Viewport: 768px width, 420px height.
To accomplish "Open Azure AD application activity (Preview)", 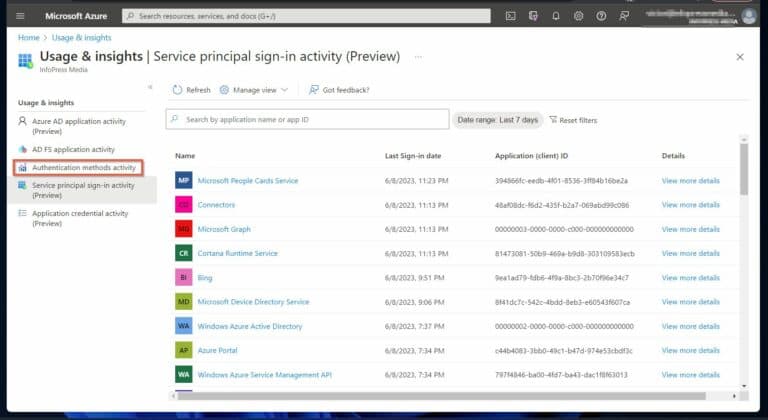I will click(x=79, y=126).
